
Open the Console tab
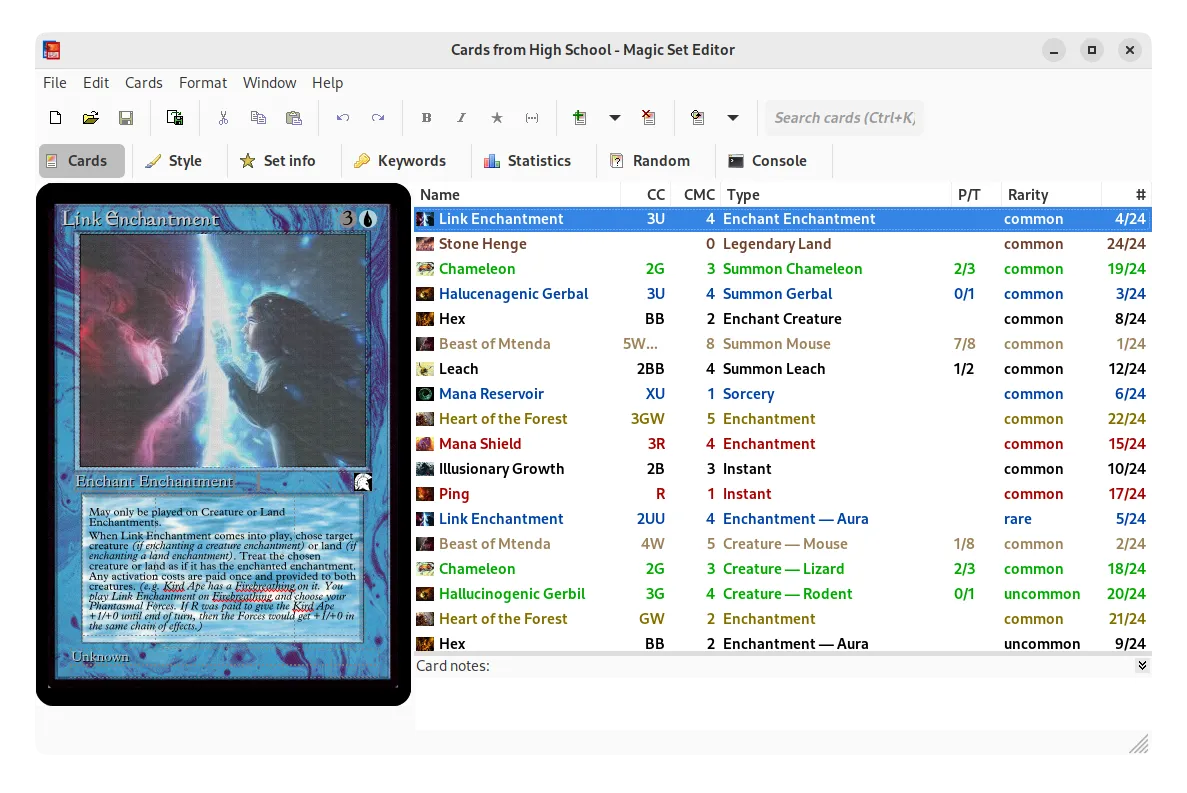(x=768, y=161)
